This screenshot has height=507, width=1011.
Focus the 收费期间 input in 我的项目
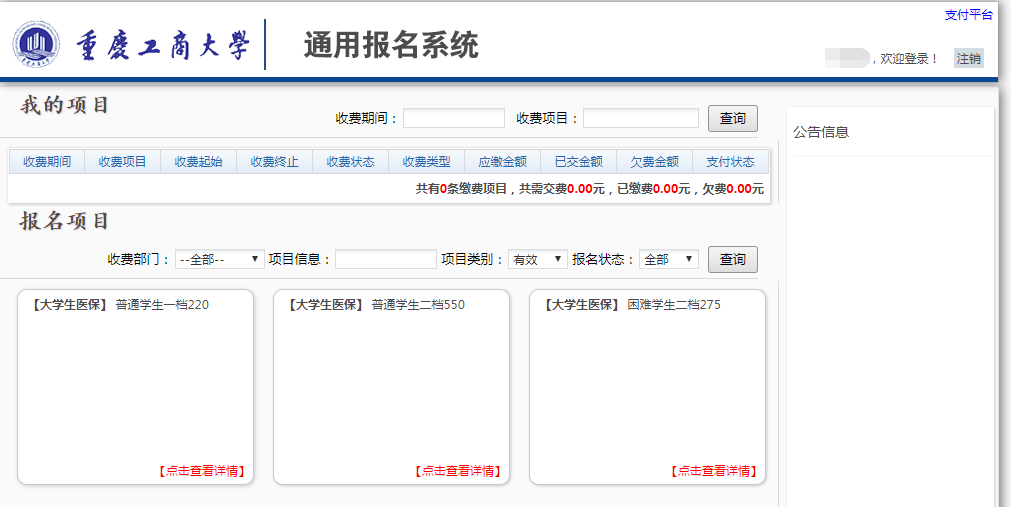coord(454,119)
